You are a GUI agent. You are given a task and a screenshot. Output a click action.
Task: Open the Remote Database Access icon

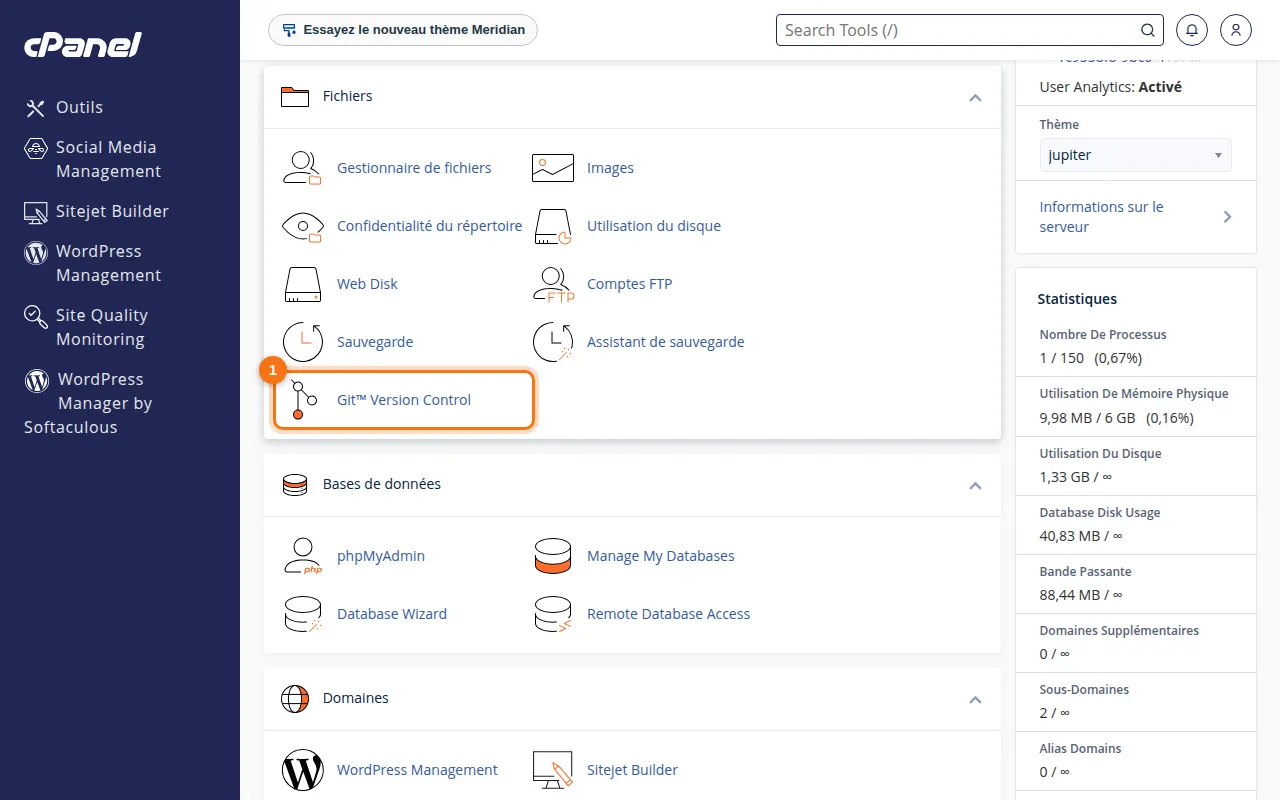[553, 614]
